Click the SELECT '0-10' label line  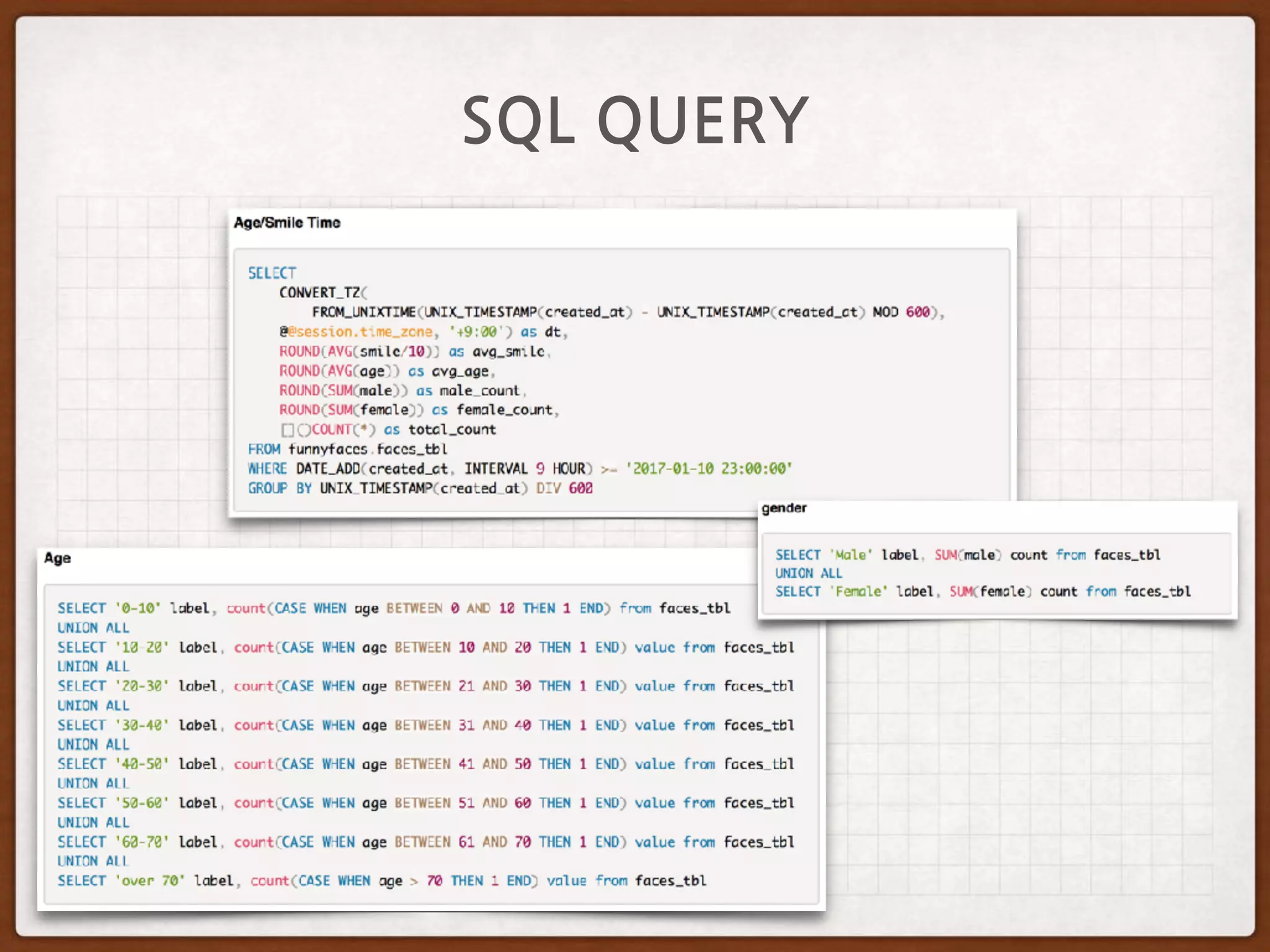click(x=394, y=609)
